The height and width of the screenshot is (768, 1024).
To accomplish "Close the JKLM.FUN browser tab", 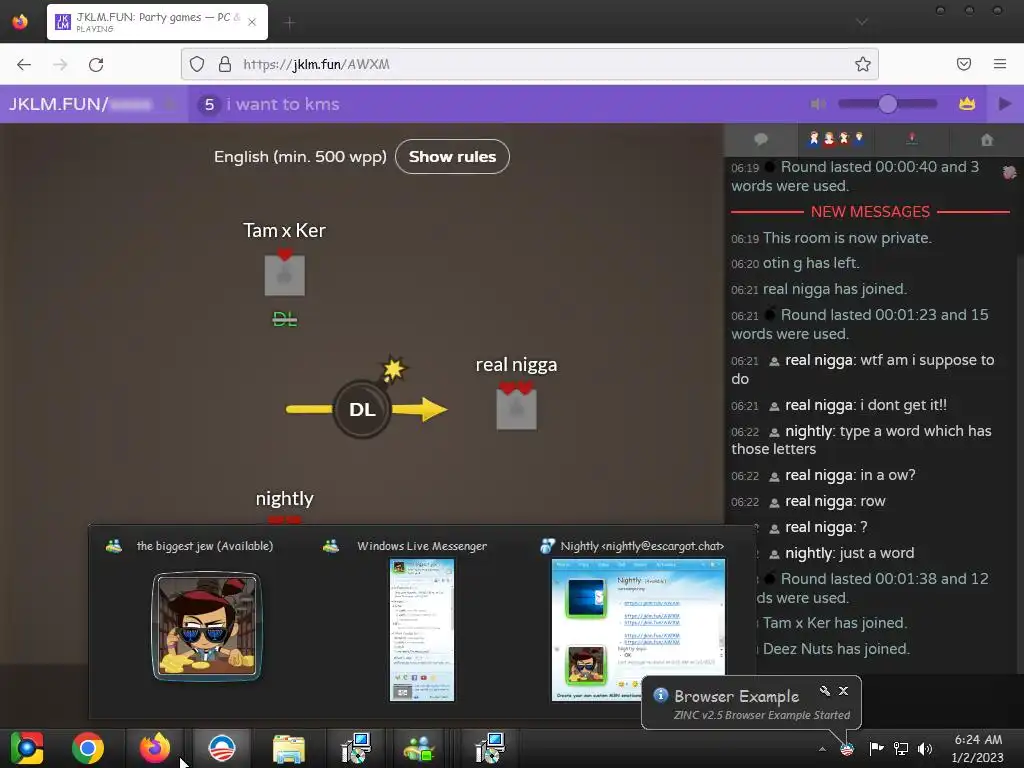I will [252, 22].
